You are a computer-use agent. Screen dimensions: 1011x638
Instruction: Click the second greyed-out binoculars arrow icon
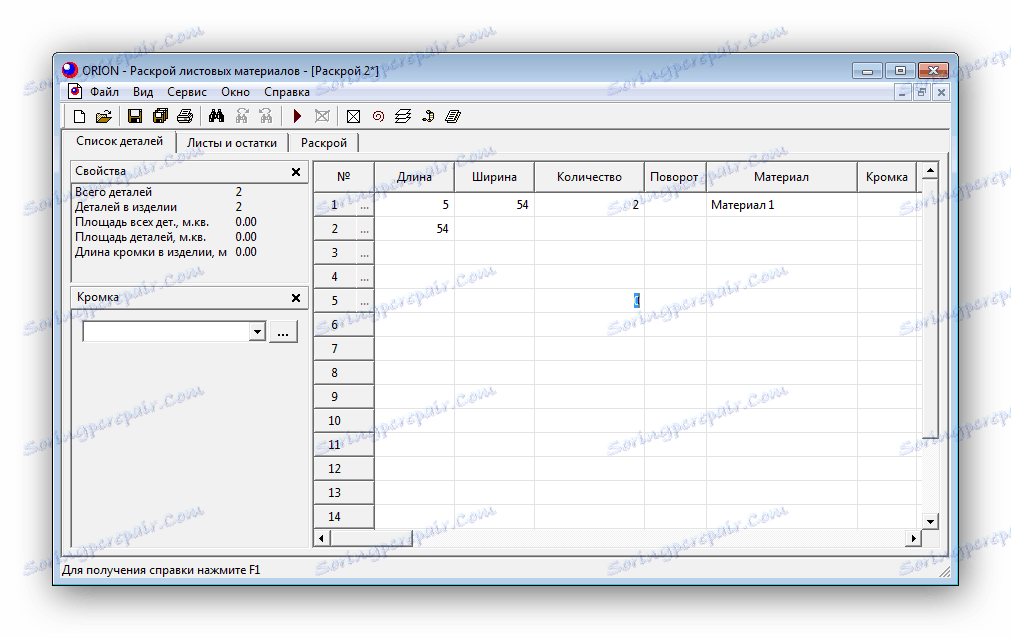(266, 116)
